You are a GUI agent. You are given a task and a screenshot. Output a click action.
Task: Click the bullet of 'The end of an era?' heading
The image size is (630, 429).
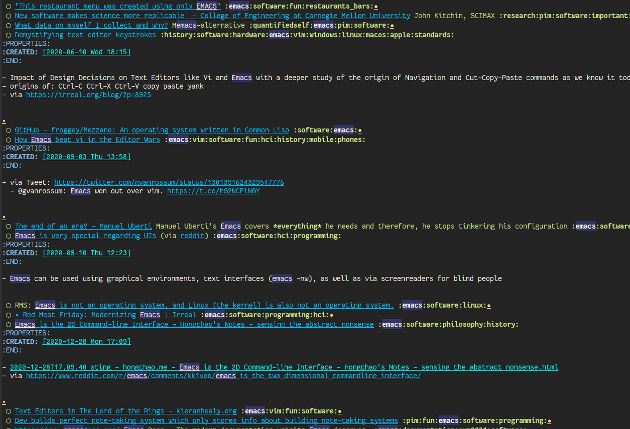pos(8,227)
